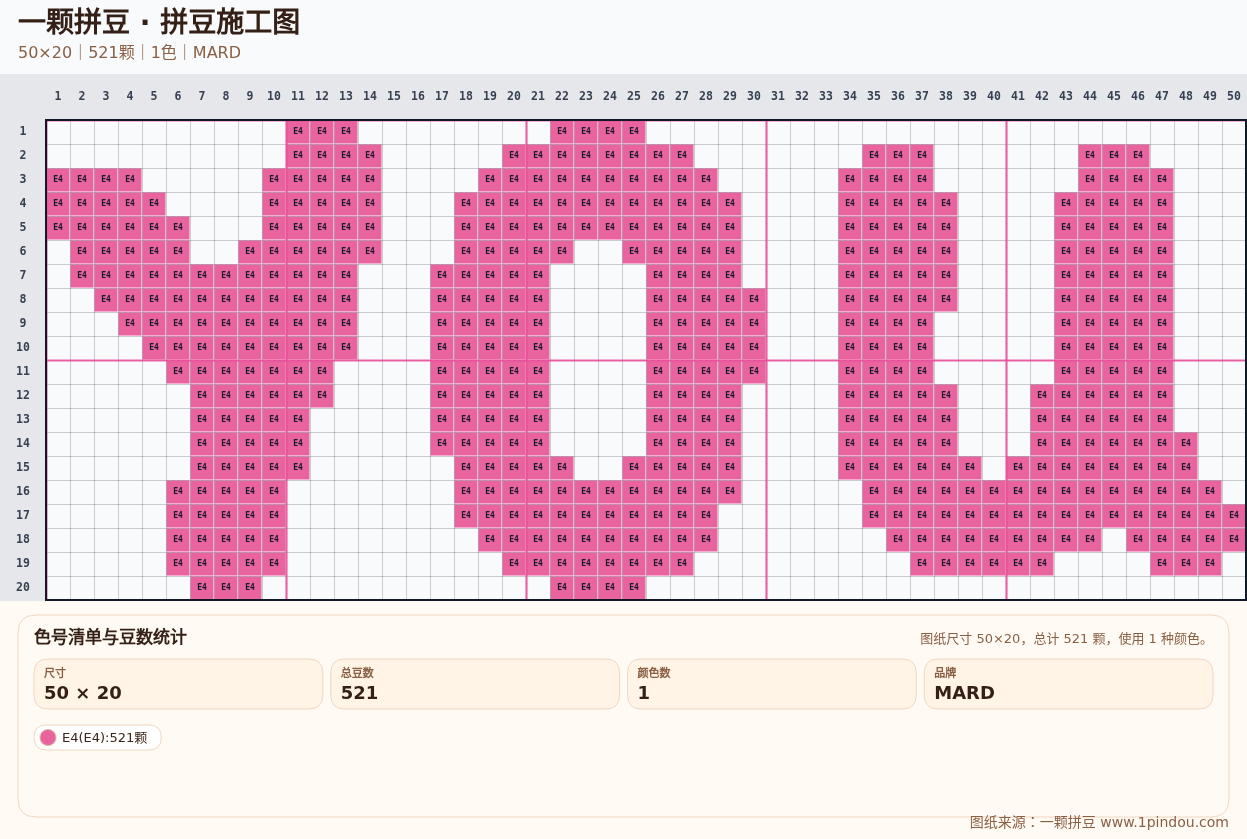Click the pink E4 color swatch in legend
This screenshot has width=1247, height=839.
(48, 738)
